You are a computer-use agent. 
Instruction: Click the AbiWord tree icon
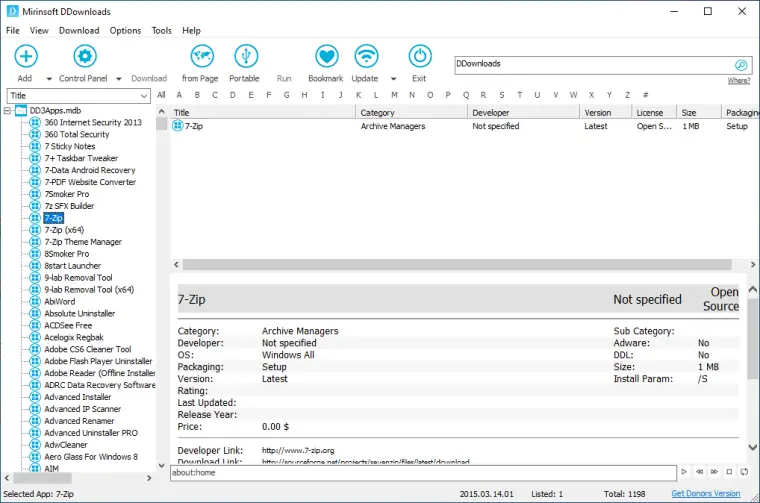pos(35,301)
